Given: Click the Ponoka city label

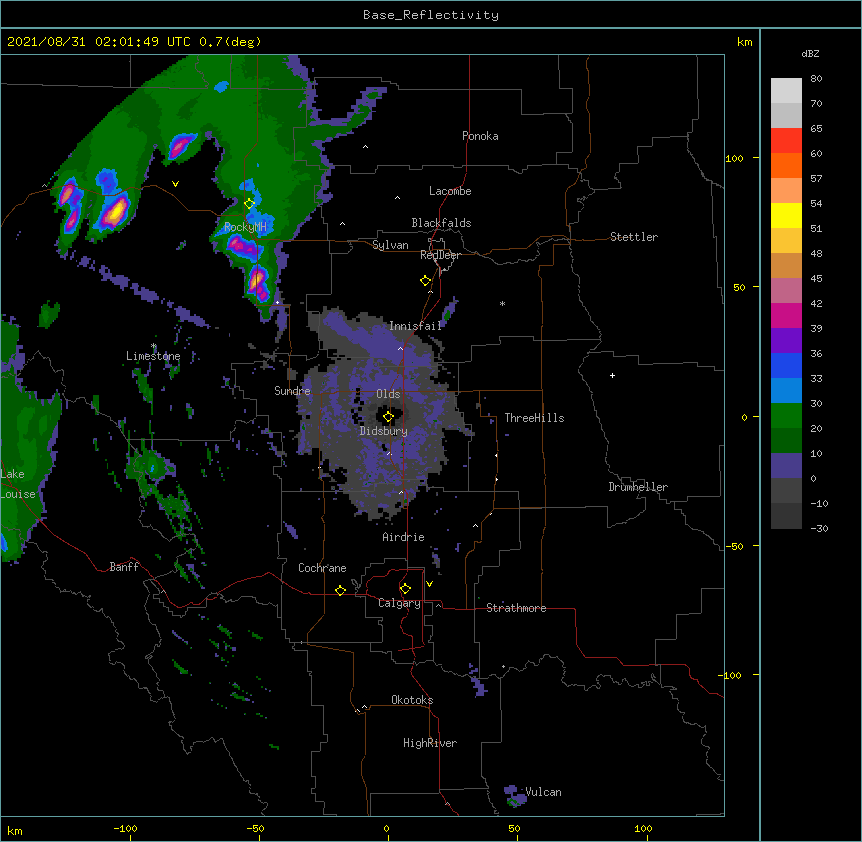Looking at the screenshot, I should pos(480,136).
